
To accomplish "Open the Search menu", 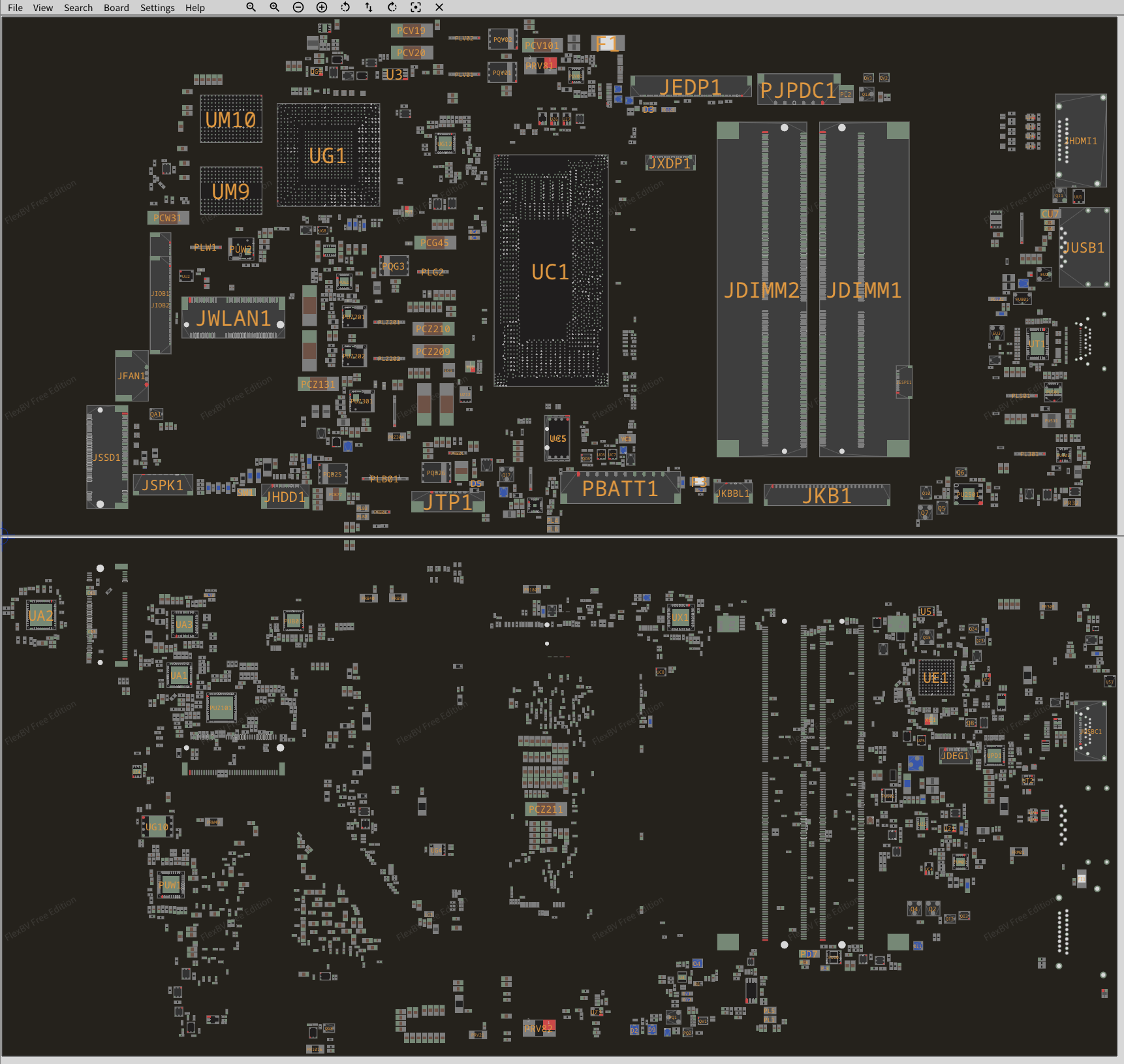I will pos(78,8).
